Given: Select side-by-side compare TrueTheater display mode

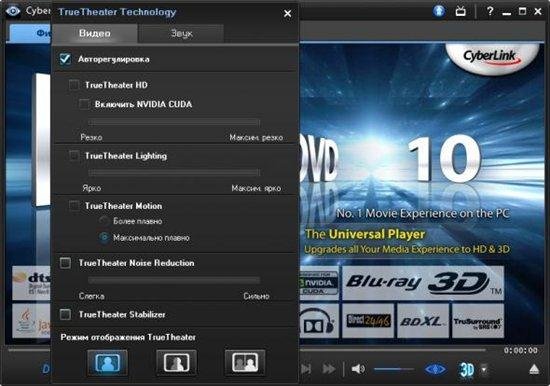Looking at the screenshot, I should coord(245,362).
